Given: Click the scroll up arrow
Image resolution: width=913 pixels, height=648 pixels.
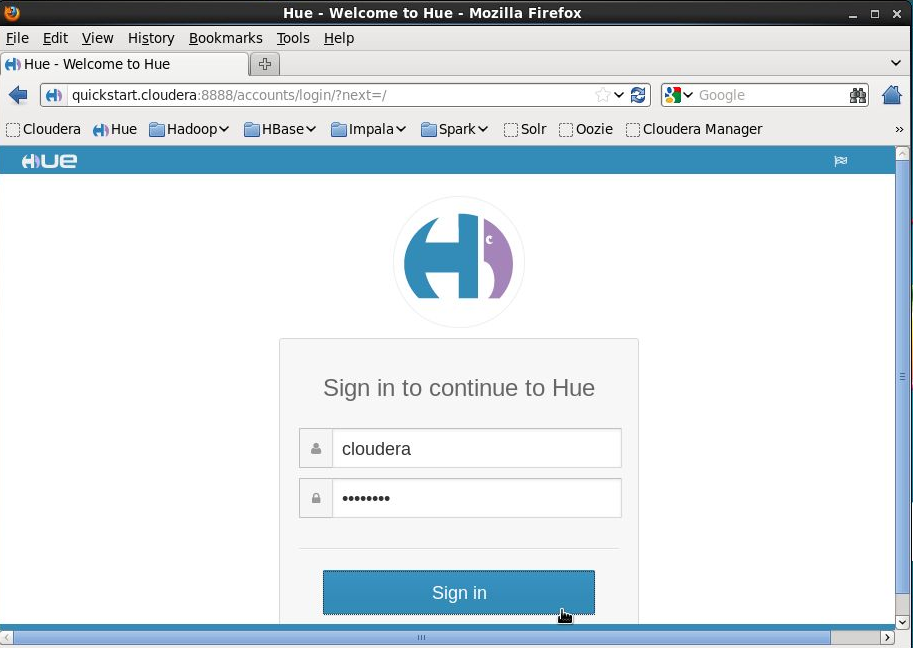Looking at the screenshot, I should tap(902, 153).
